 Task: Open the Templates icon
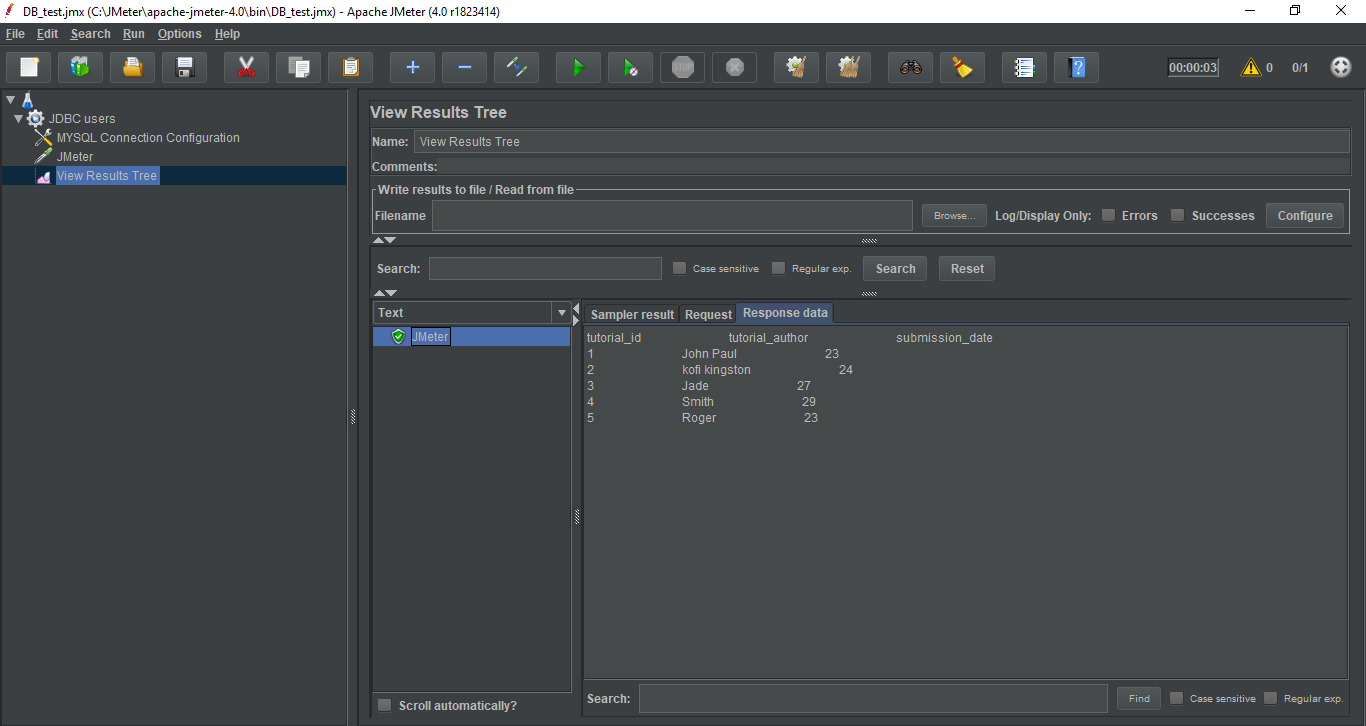click(x=81, y=68)
